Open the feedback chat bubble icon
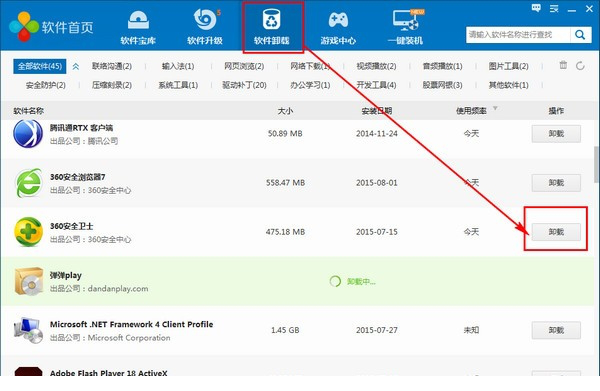 (536, 8)
